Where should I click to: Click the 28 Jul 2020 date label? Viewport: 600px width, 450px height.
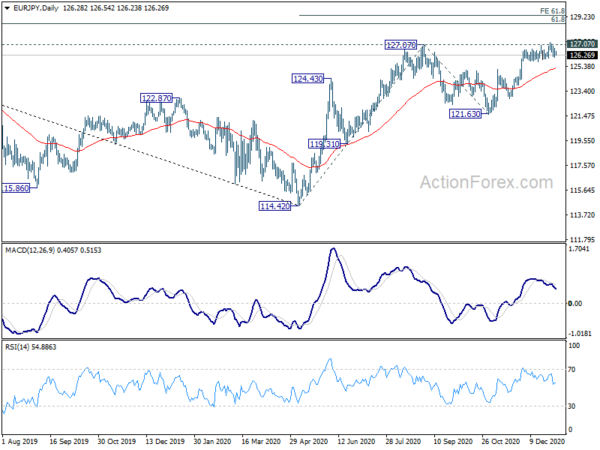click(404, 441)
